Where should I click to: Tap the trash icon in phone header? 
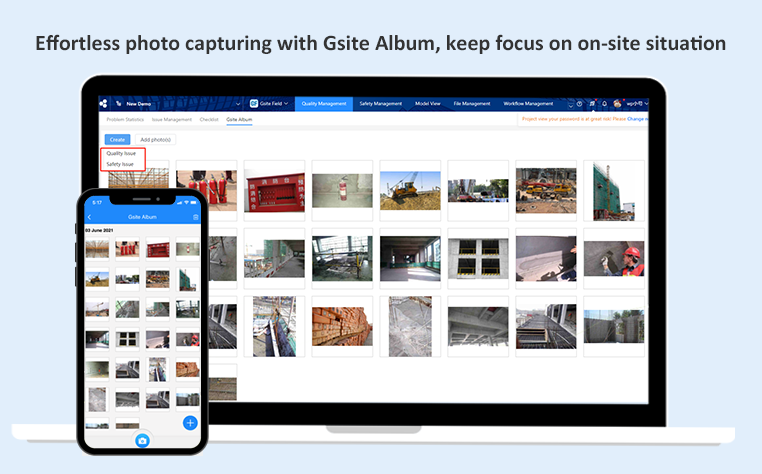pos(196,217)
